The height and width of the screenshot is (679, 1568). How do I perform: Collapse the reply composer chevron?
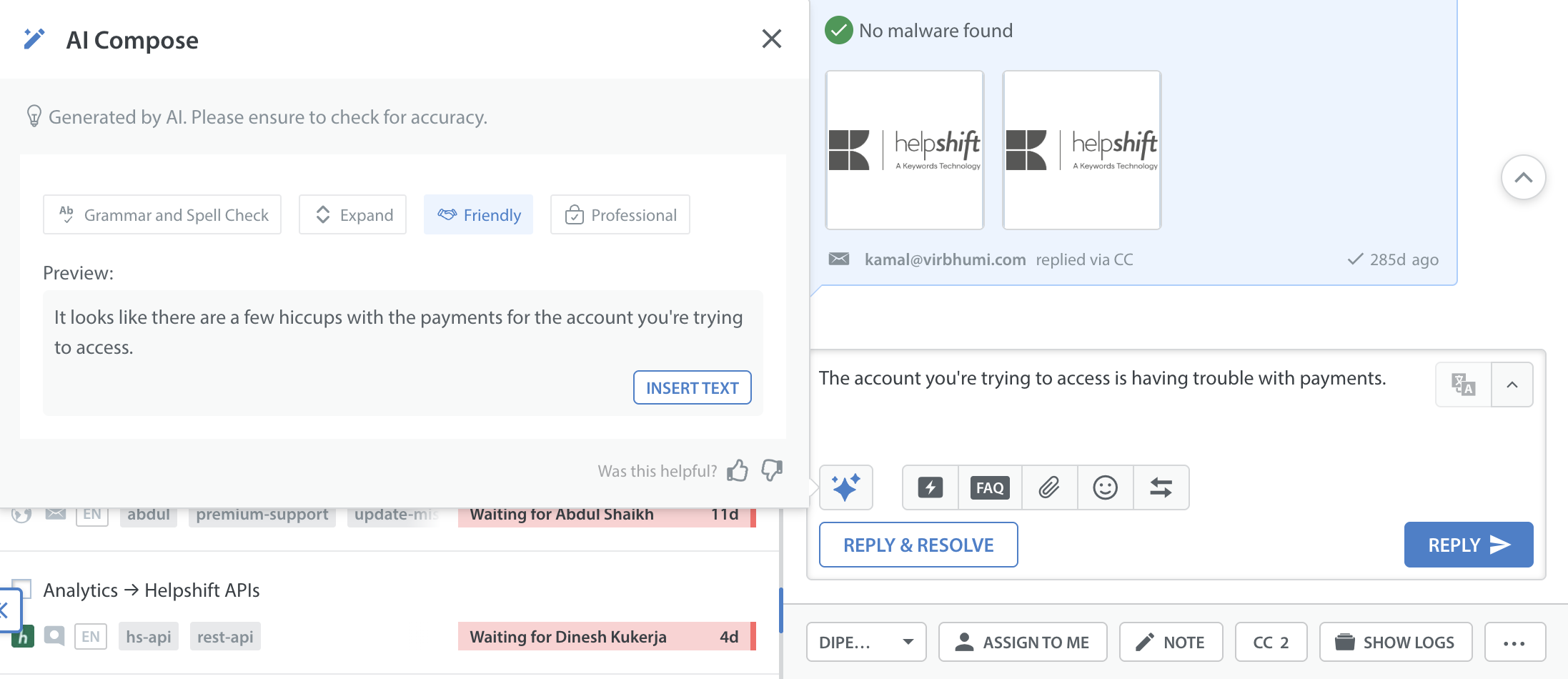pyautogui.click(x=1512, y=385)
